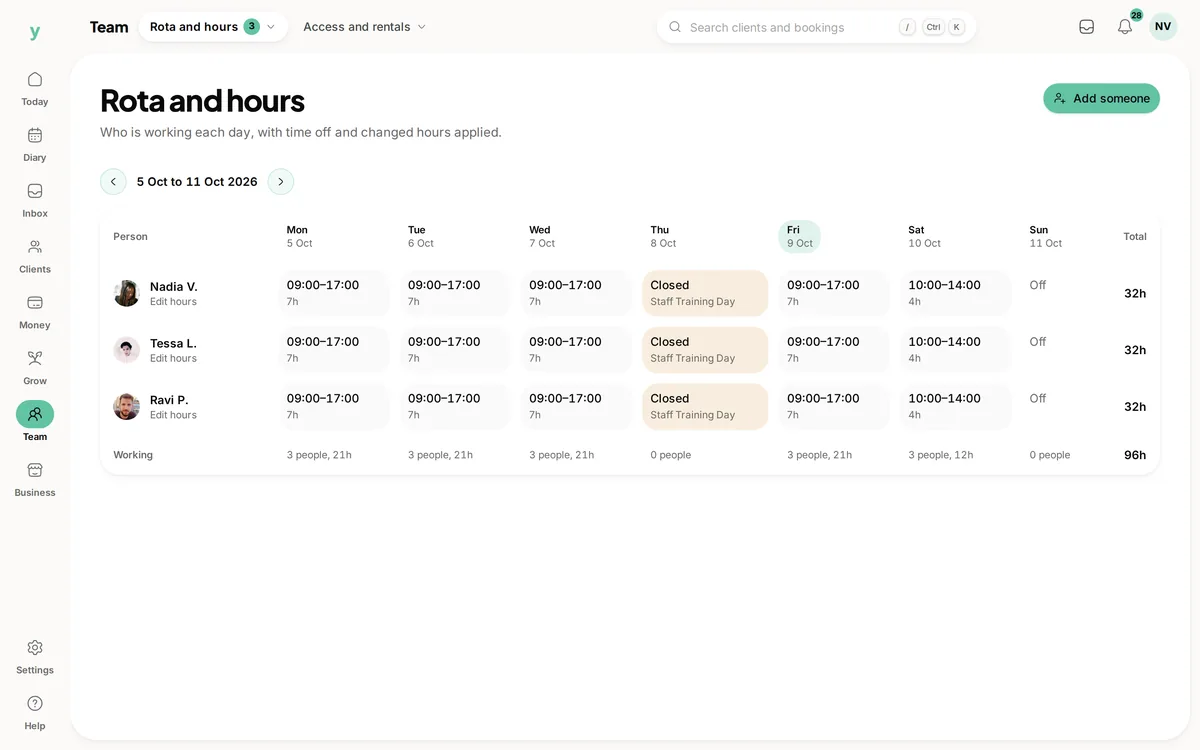
Task: Open the Inbox sidebar icon
Action: click(35, 191)
